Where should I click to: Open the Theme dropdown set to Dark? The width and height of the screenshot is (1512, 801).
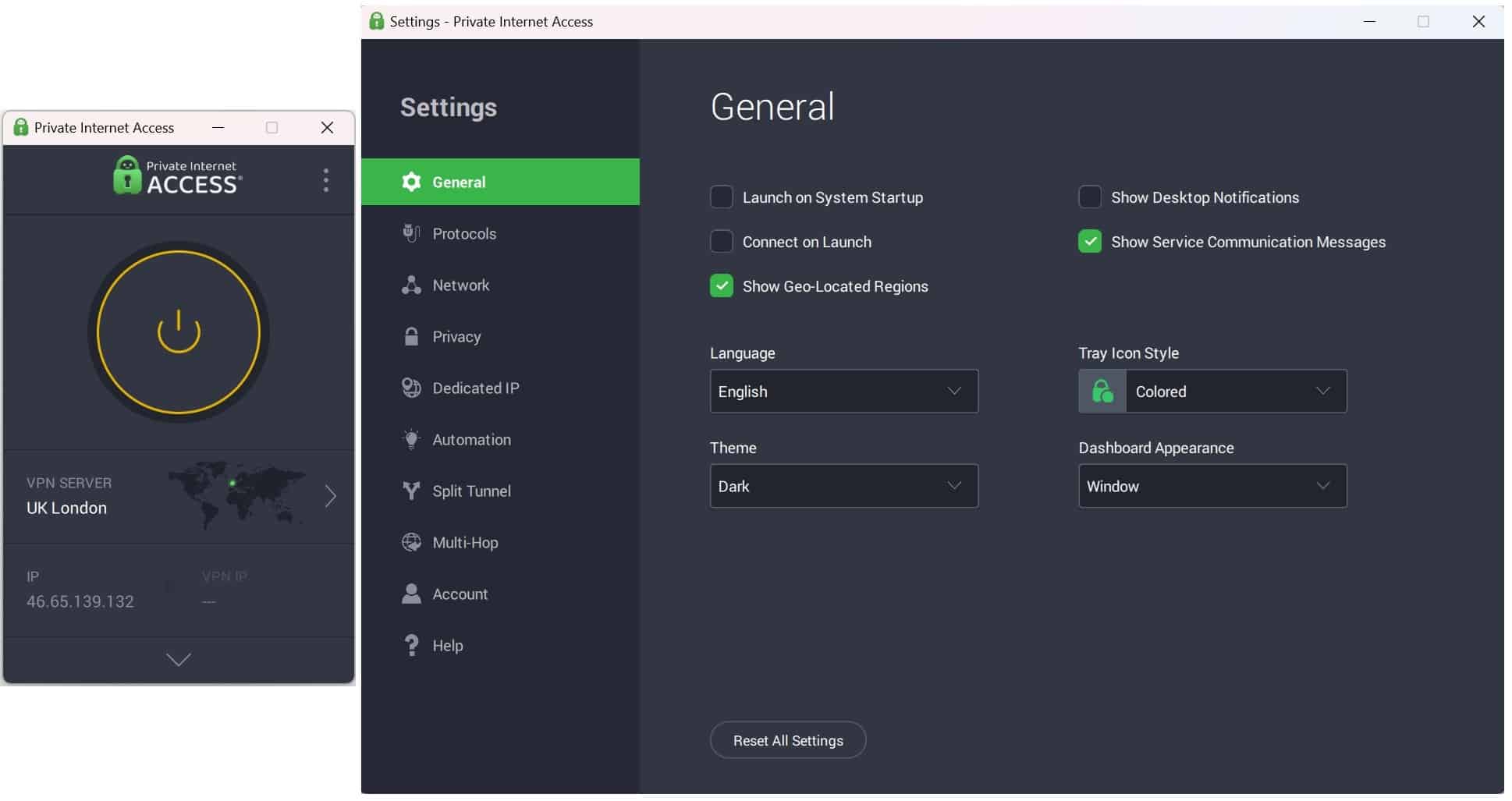(844, 486)
